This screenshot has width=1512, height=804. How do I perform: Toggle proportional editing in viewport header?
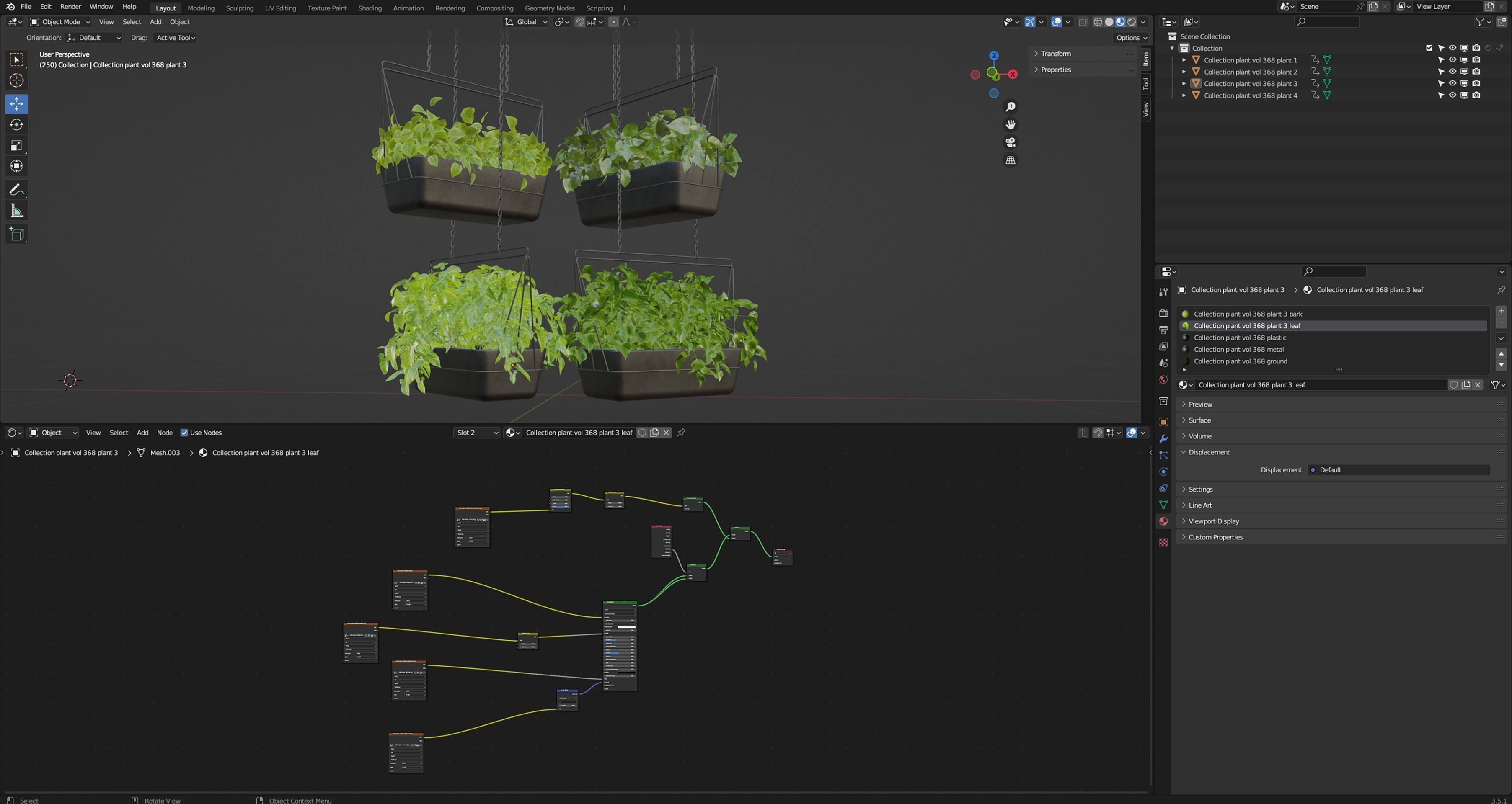(x=613, y=22)
